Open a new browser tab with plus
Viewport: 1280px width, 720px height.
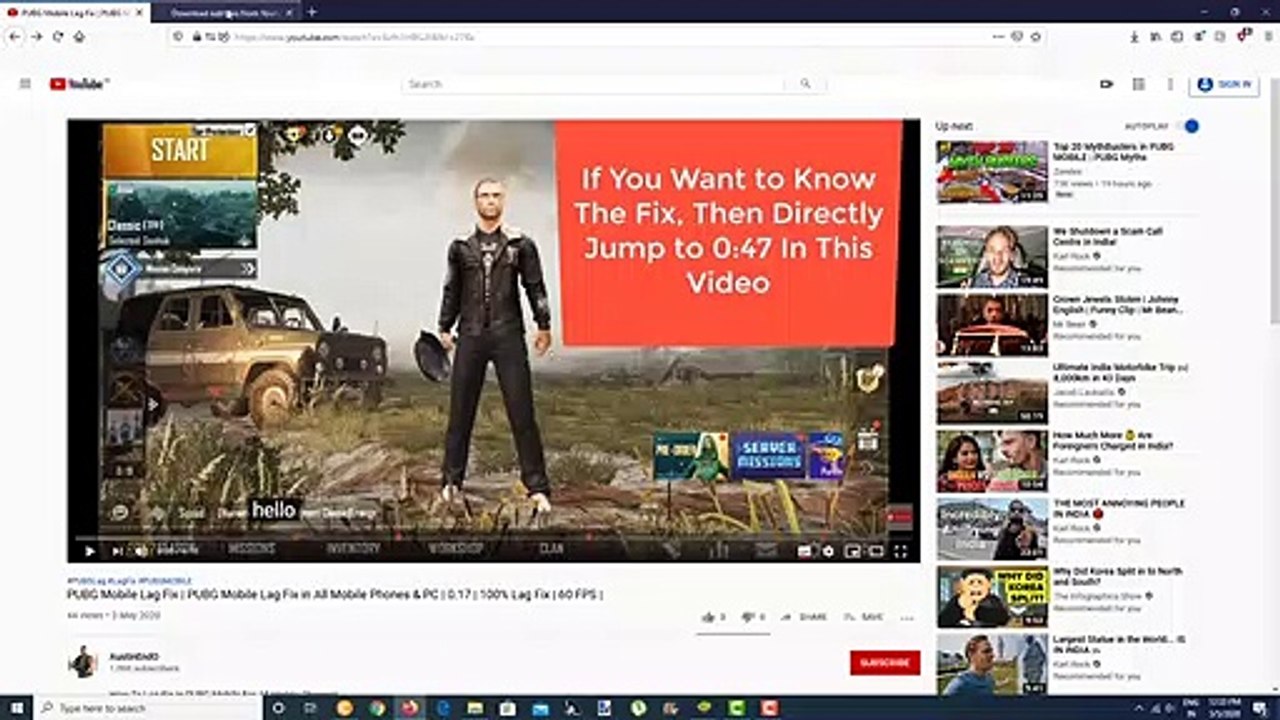[312, 12]
